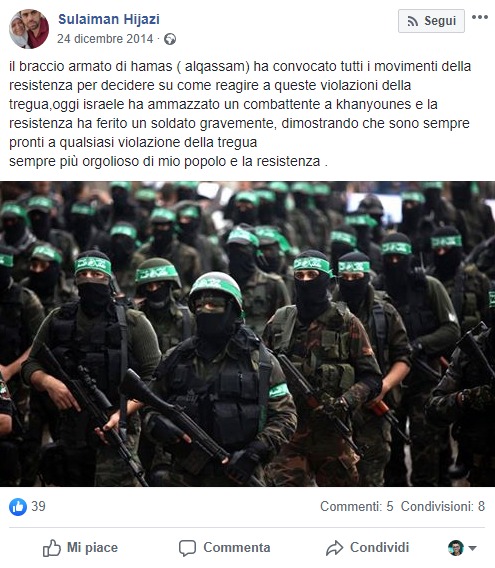Open the three-dots post options menu

click(479, 17)
